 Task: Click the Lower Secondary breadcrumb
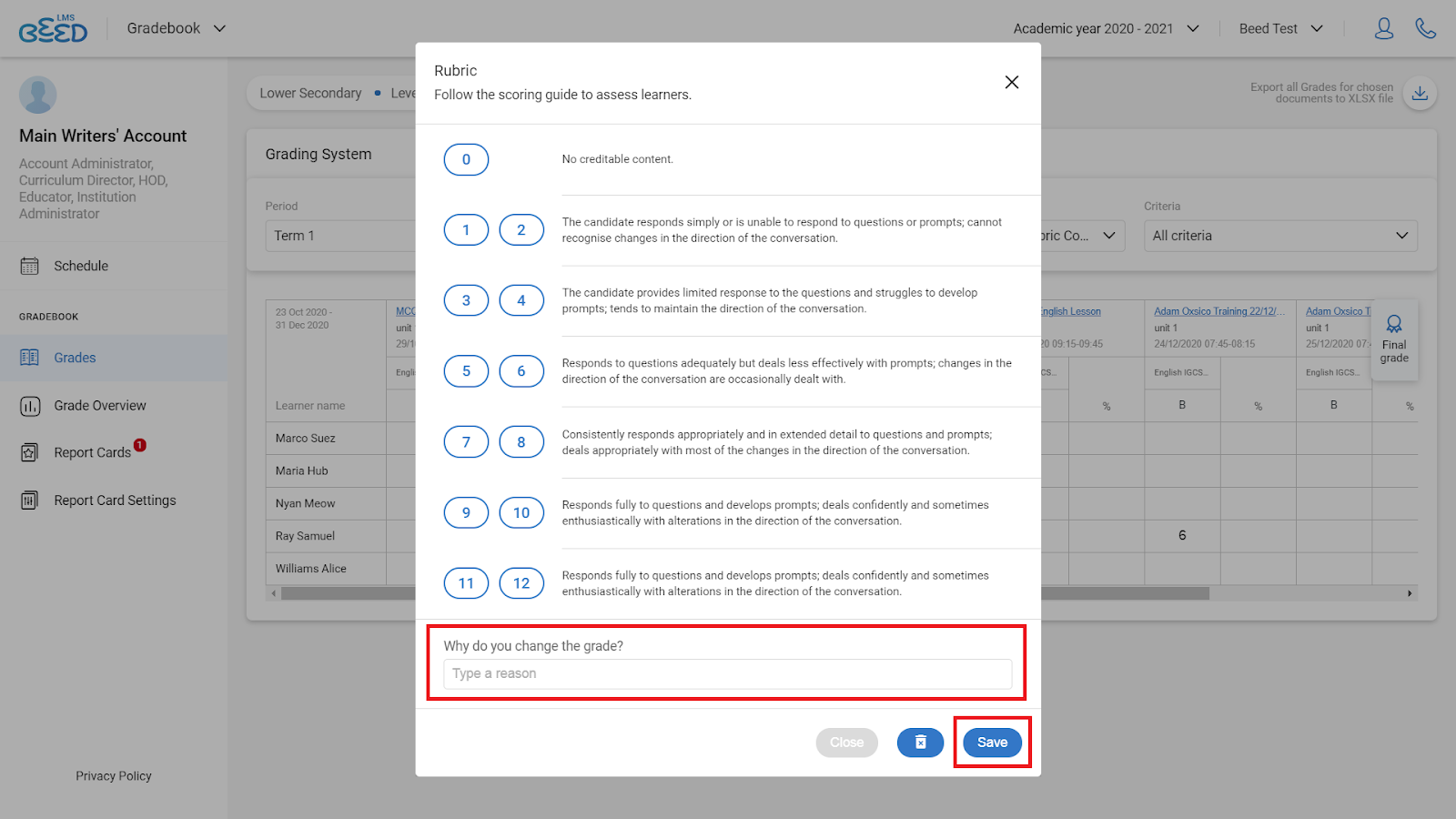tap(310, 93)
